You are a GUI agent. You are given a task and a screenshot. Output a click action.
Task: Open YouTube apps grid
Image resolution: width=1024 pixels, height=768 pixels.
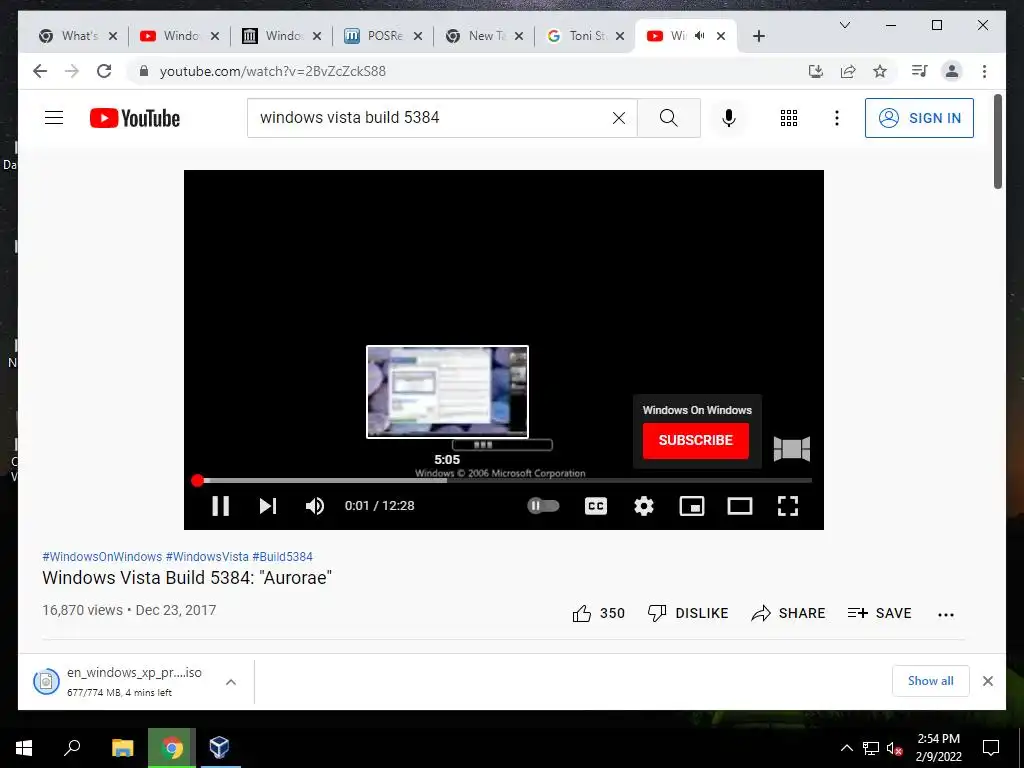[x=789, y=118]
